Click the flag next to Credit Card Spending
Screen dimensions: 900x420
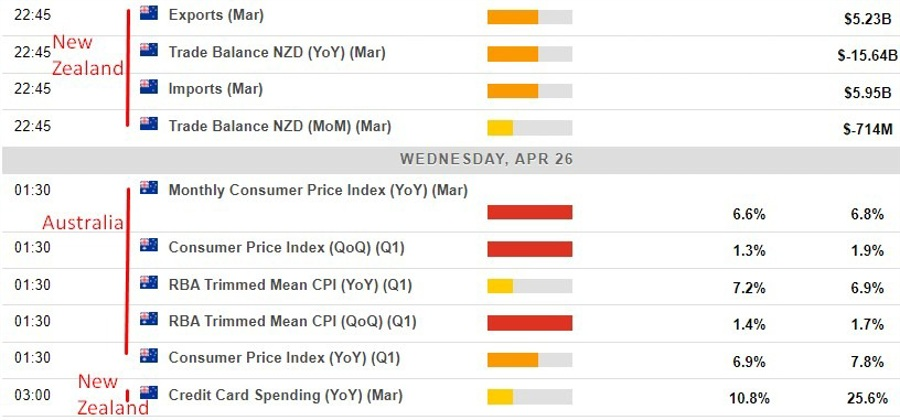coord(149,393)
